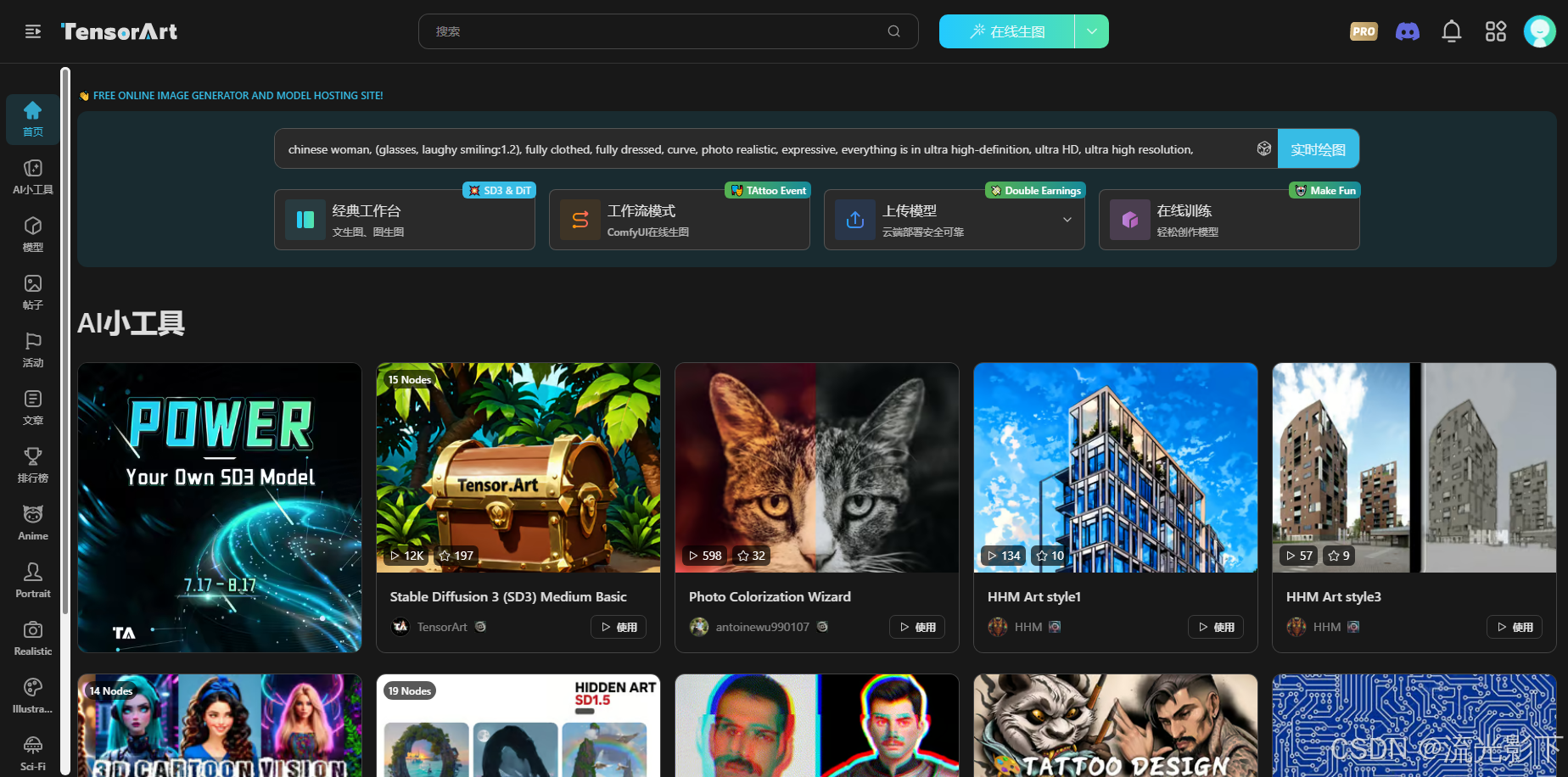Click the 在线训练 purple cube icon

[1130, 220]
